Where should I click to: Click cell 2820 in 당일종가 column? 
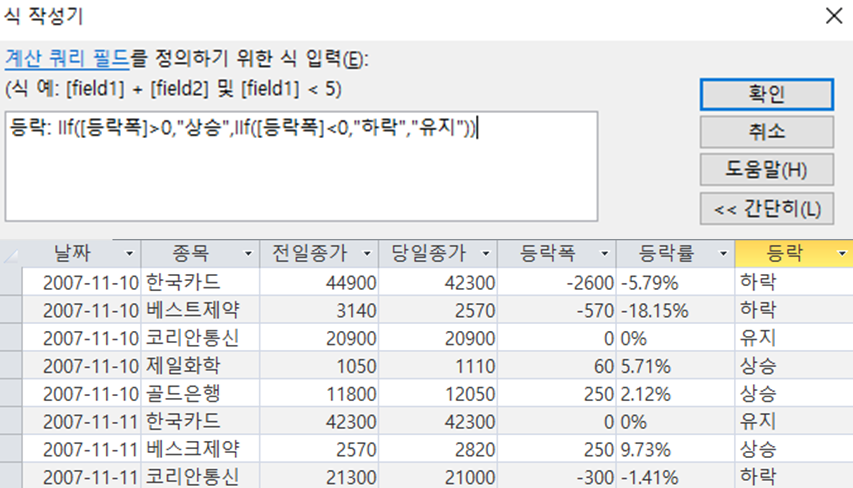tap(438, 449)
